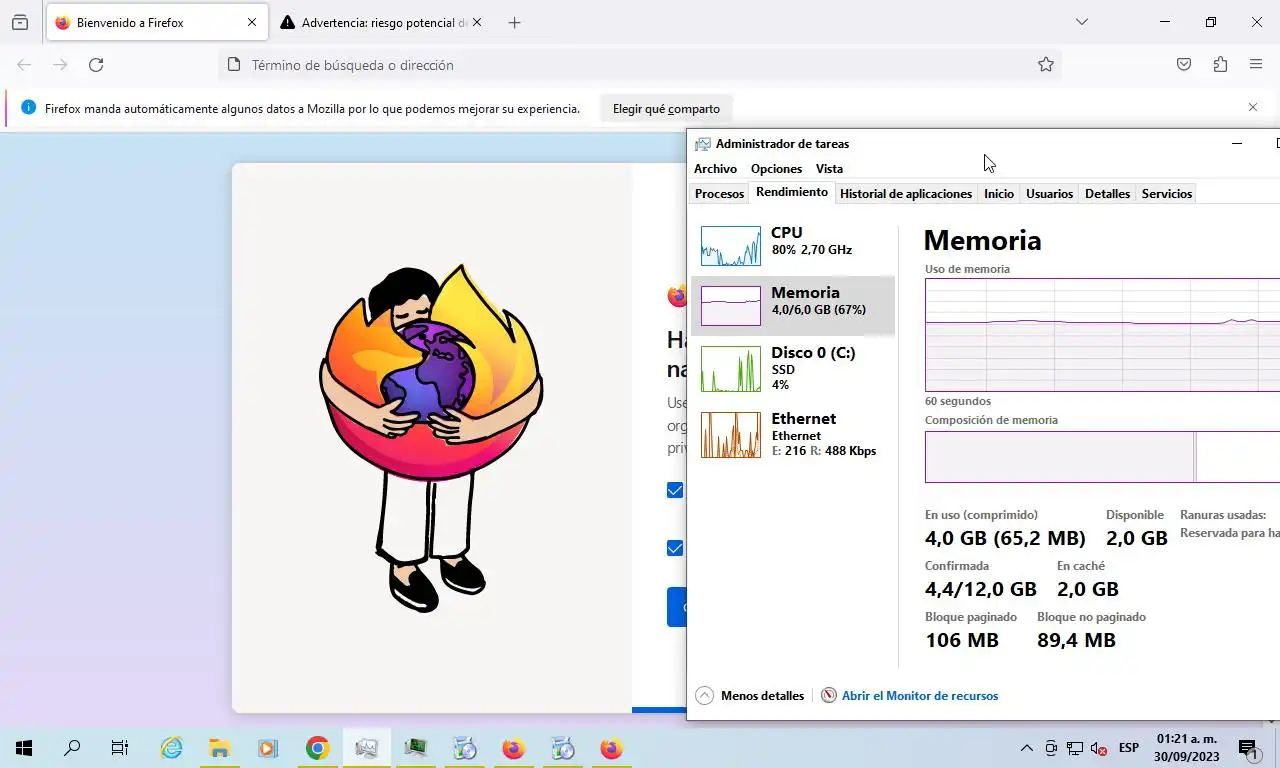Click muted volume icon in tray

(1099, 748)
